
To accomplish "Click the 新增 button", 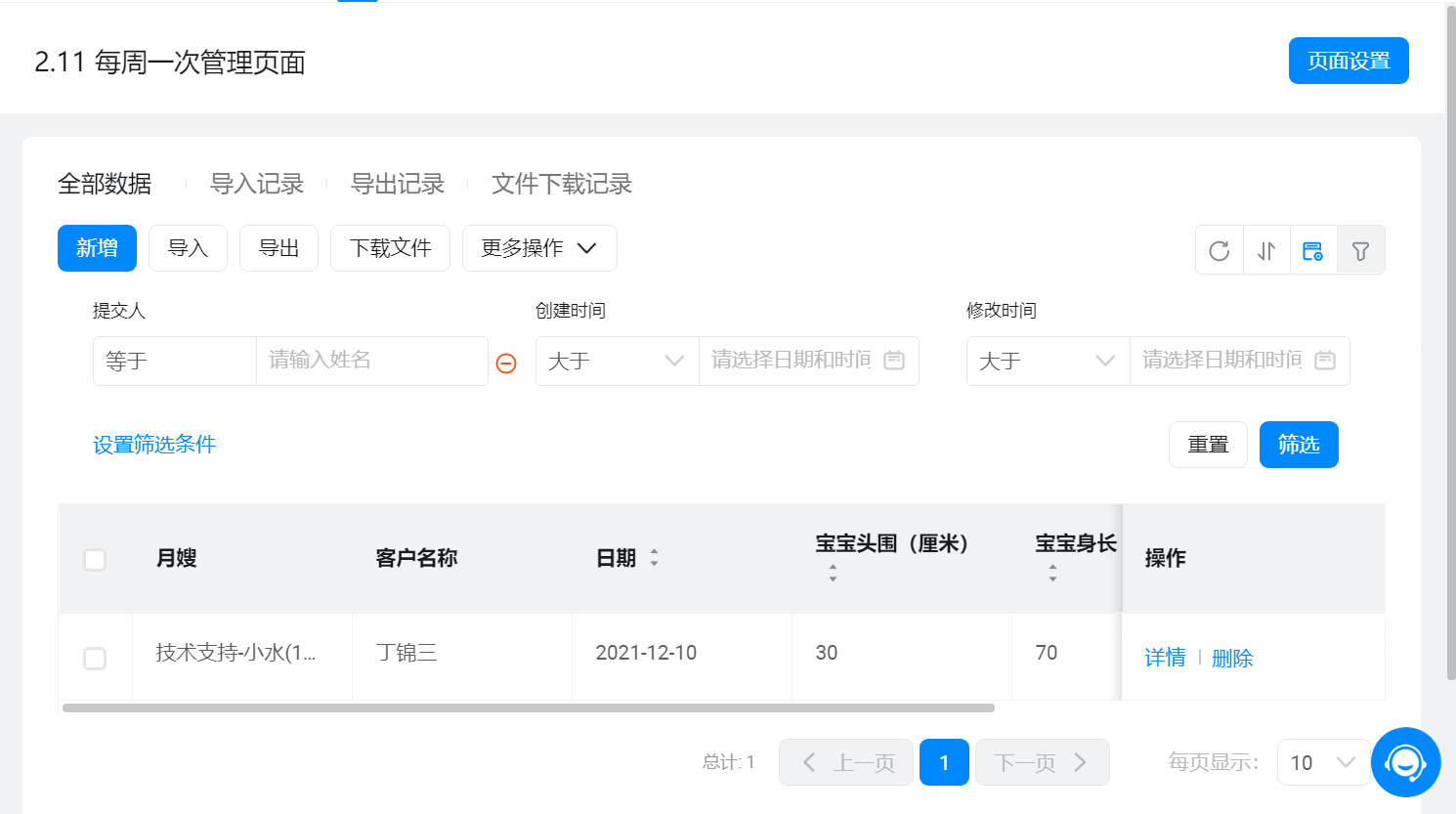I will point(97,248).
